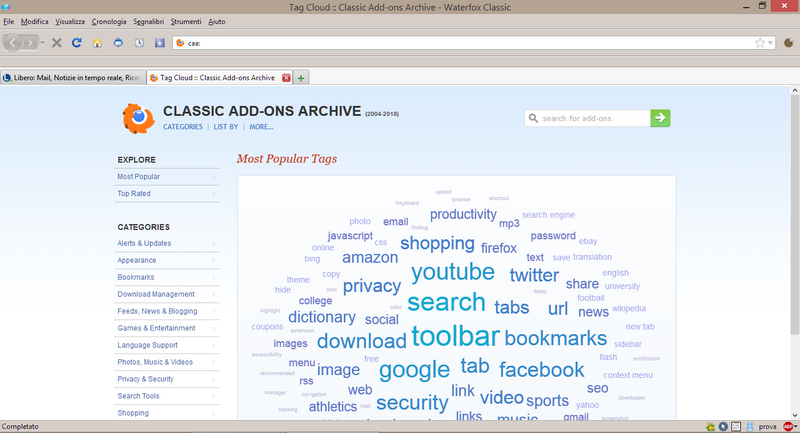Open the CATEGORIES header link

pos(183,127)
